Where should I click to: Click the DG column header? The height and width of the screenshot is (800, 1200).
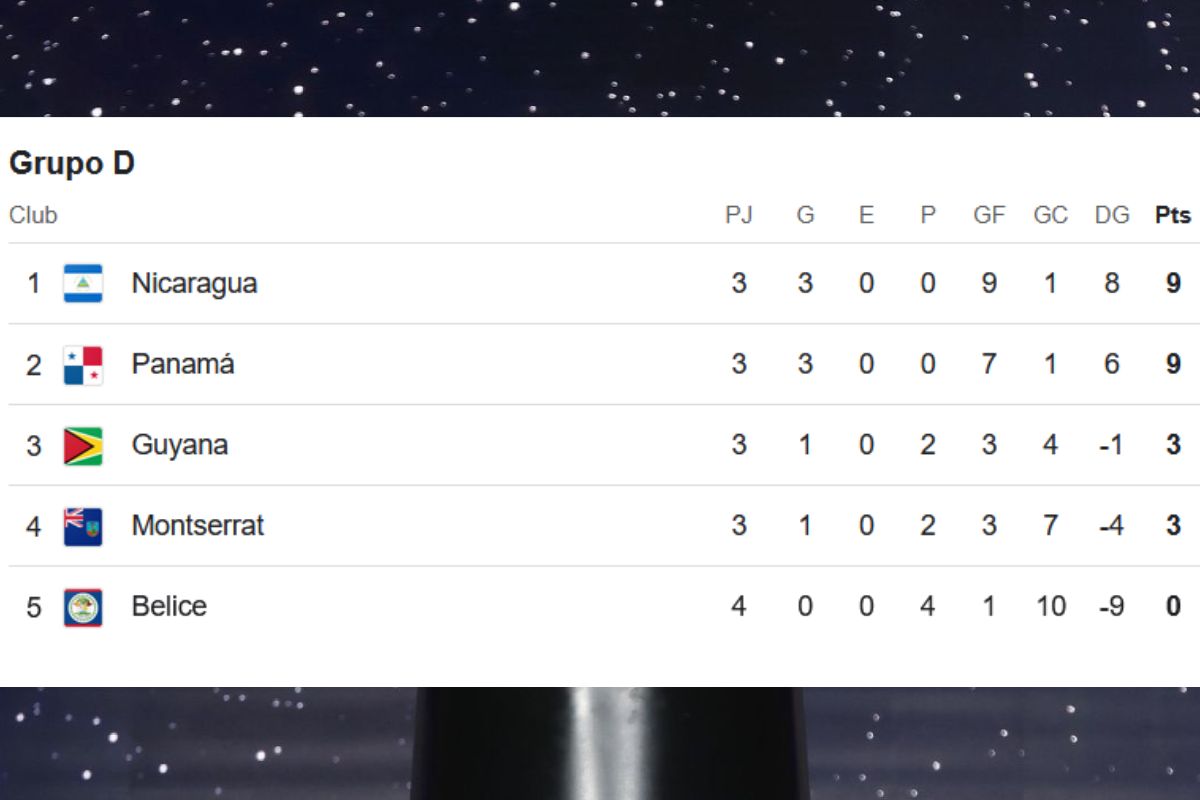[x=1112, y=215]
